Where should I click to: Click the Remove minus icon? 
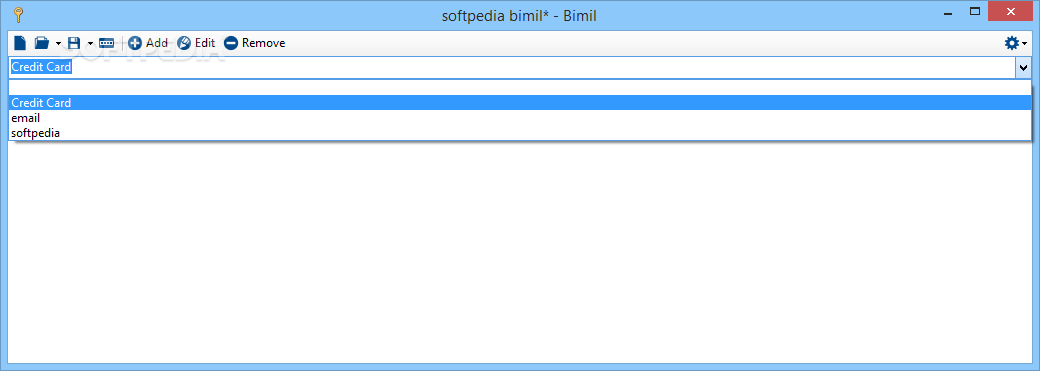click(x=231, y=43)
